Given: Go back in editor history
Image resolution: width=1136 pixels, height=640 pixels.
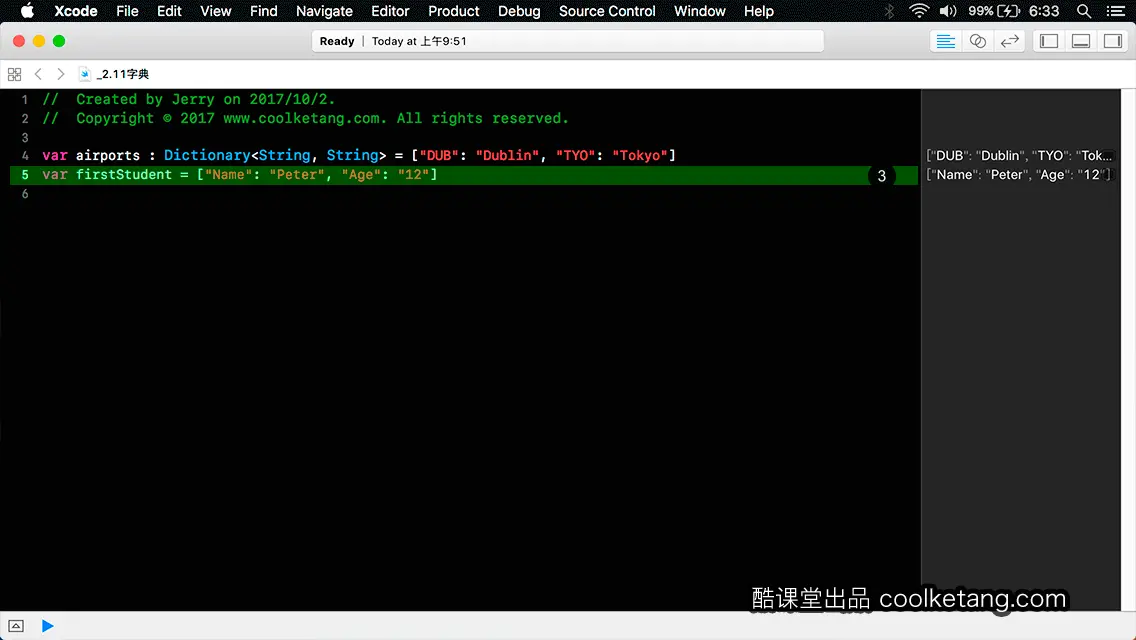Looking at the screenshot, I should (x=38, y=74).
